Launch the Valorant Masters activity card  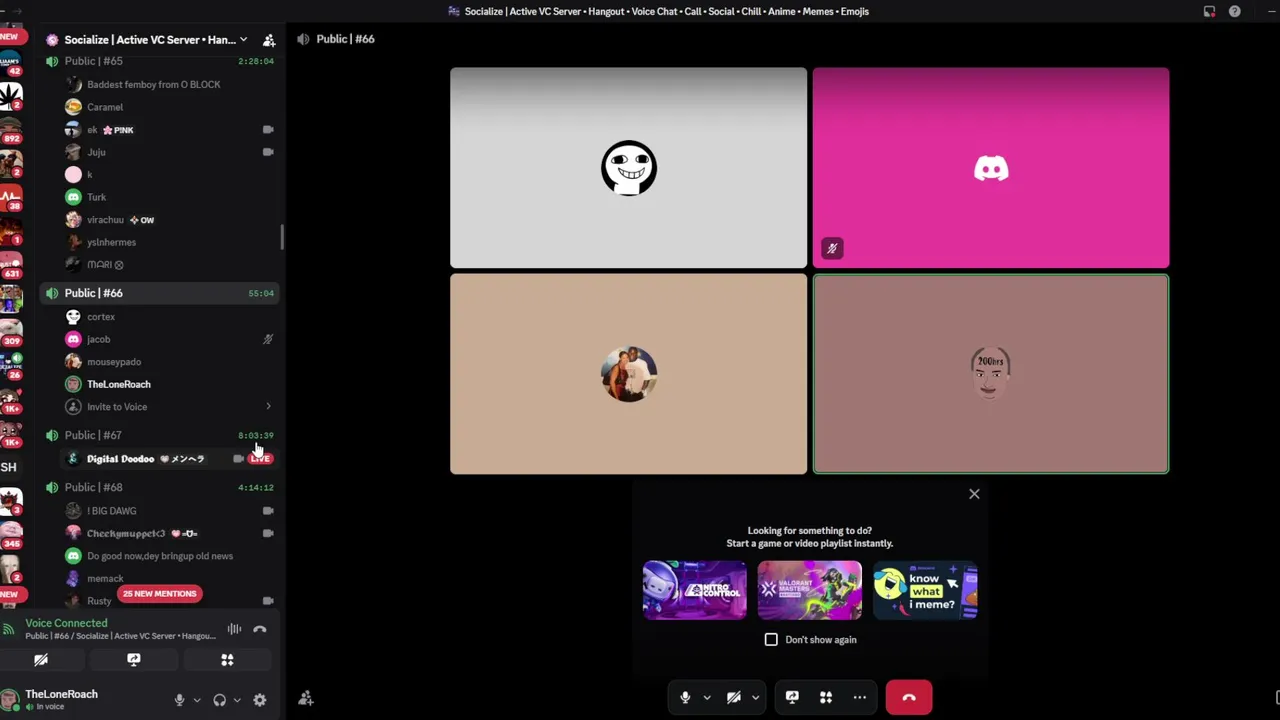tap(810, 590)
